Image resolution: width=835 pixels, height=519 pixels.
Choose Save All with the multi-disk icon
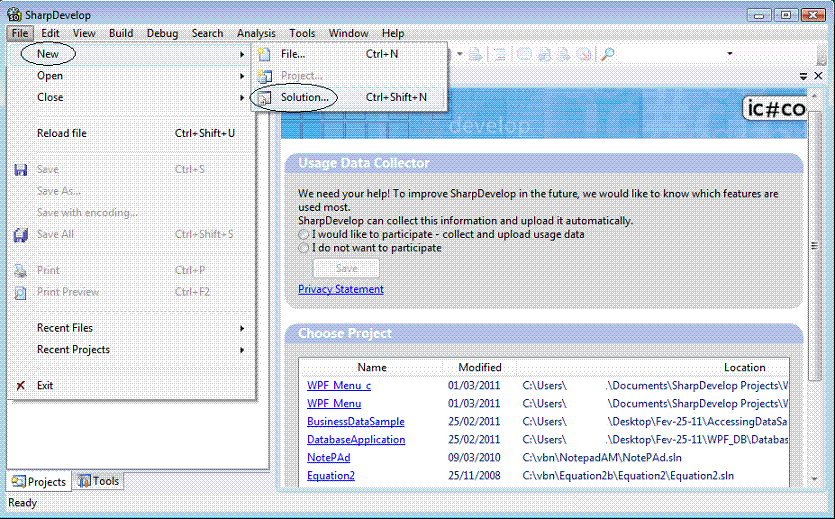coord(132,234)
